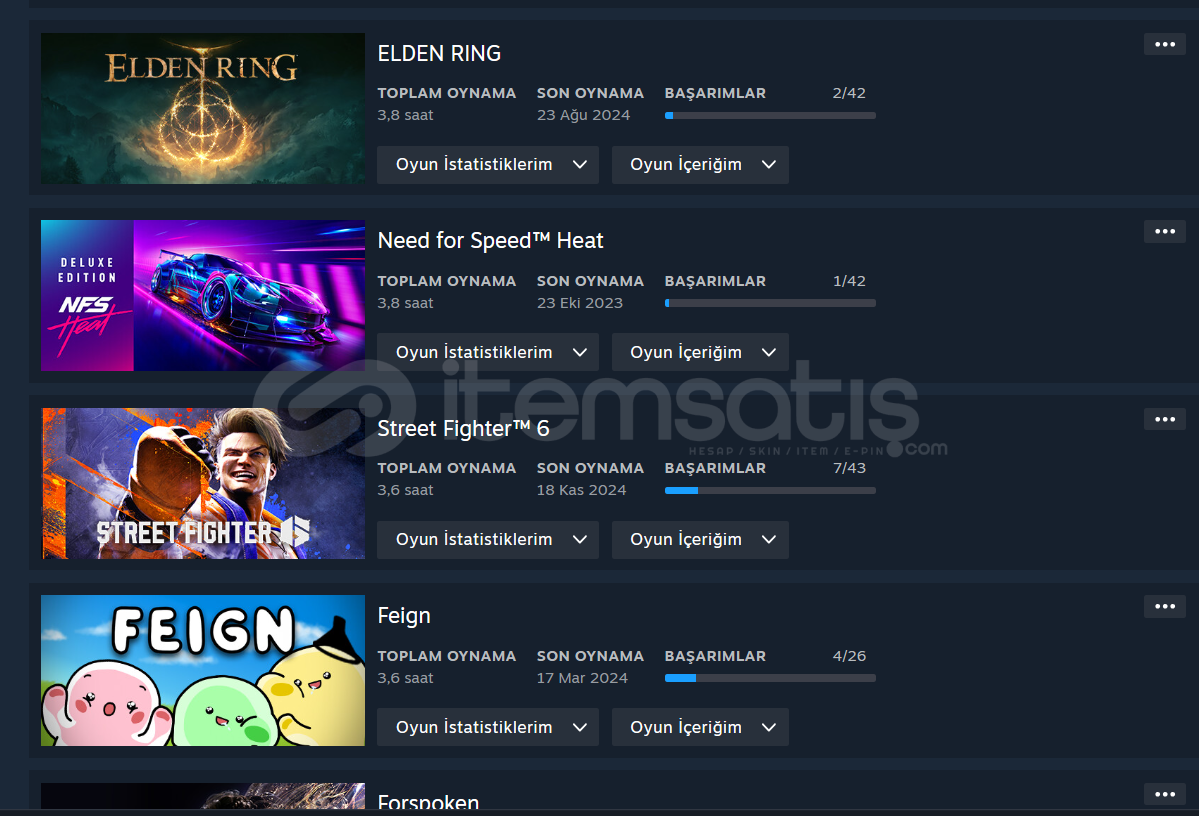
Task: Expand Oyun İçeriğim for Street Fighter 6
Action: (700, 540)
